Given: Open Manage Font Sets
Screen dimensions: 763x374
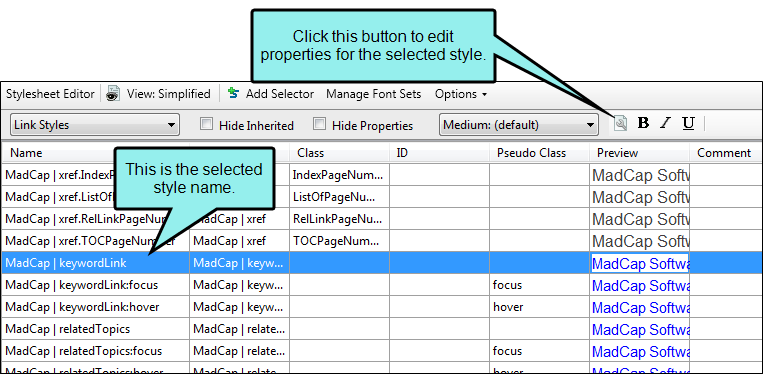Looking at the screenshot, I should coord(373,94).
